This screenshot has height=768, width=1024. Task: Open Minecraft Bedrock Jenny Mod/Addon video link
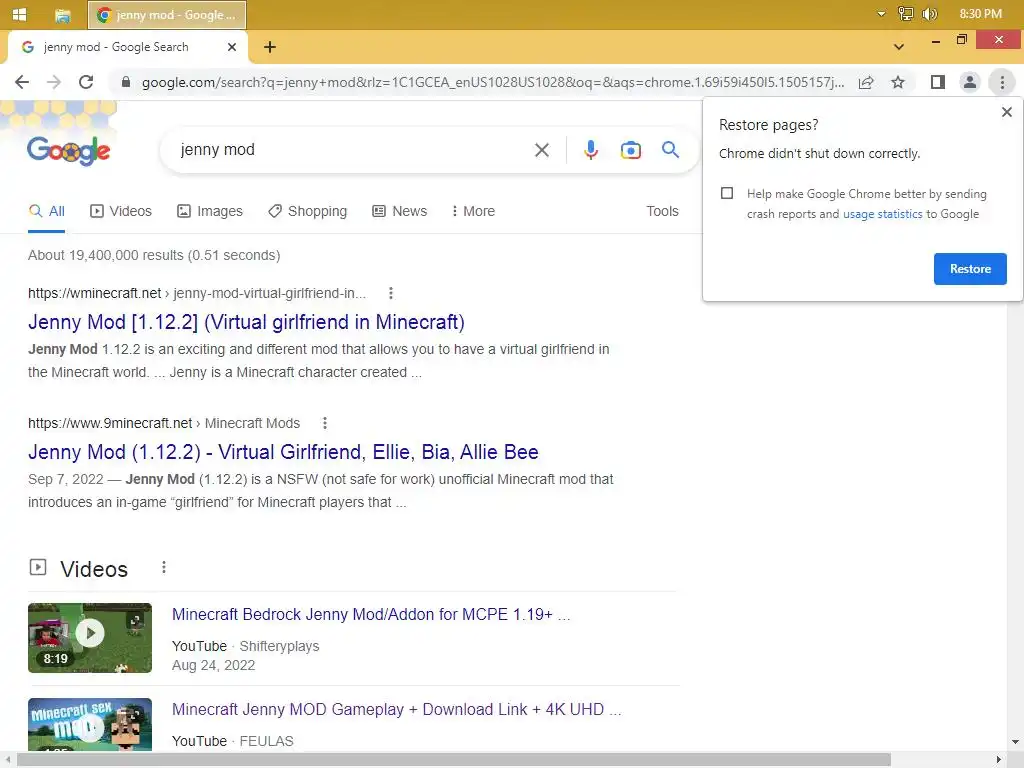pos(371,615)
